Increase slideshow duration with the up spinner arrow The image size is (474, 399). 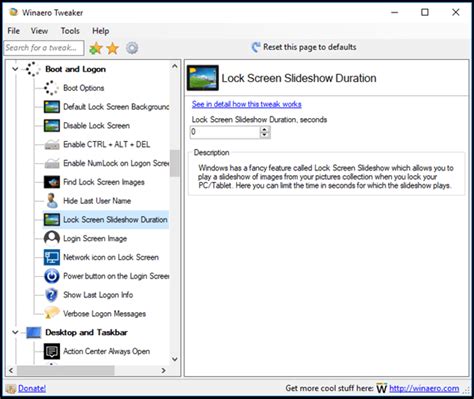coord(265,130)
